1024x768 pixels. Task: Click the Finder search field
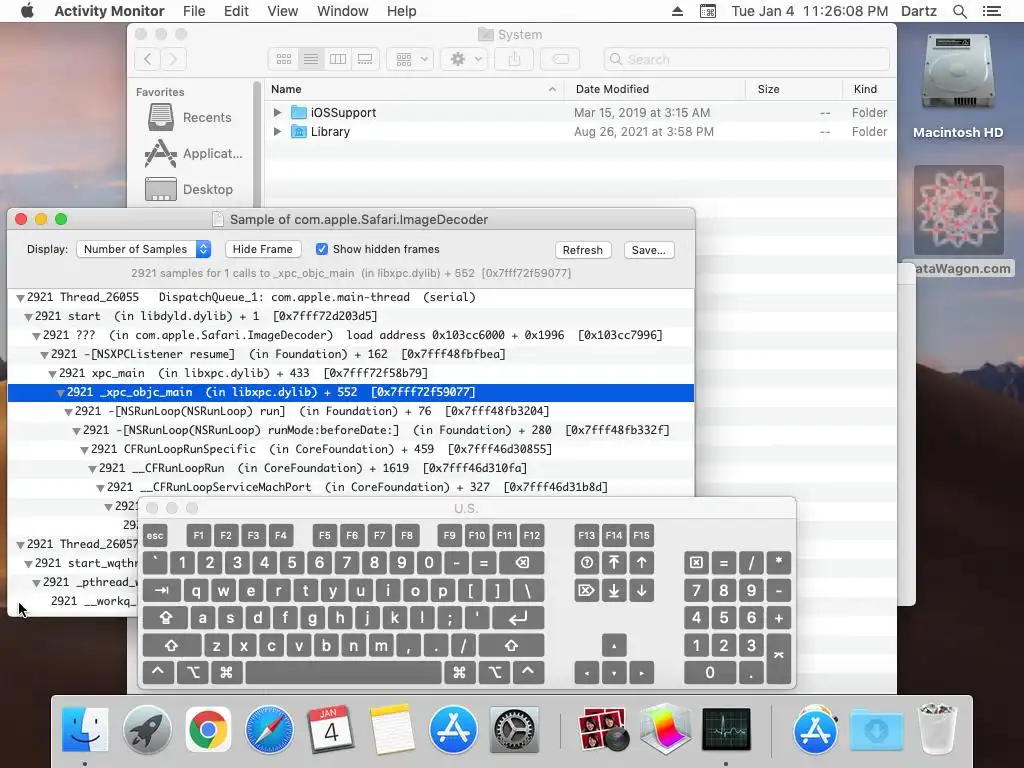point(746,59)
